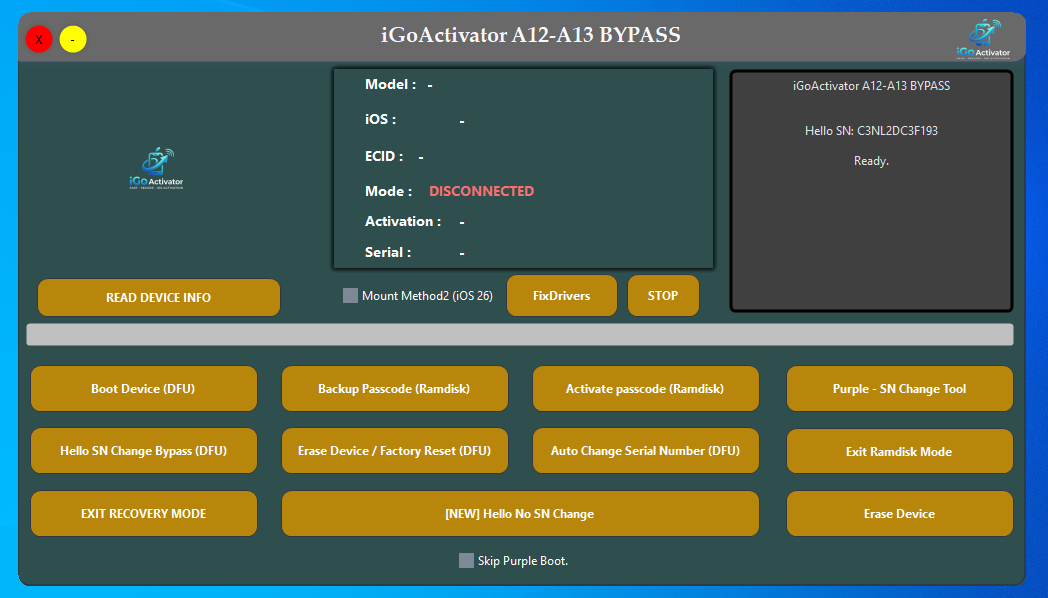1048x598 pixels.
Task: Click [NEW] Hello No SN Change button
Action: 520,514
